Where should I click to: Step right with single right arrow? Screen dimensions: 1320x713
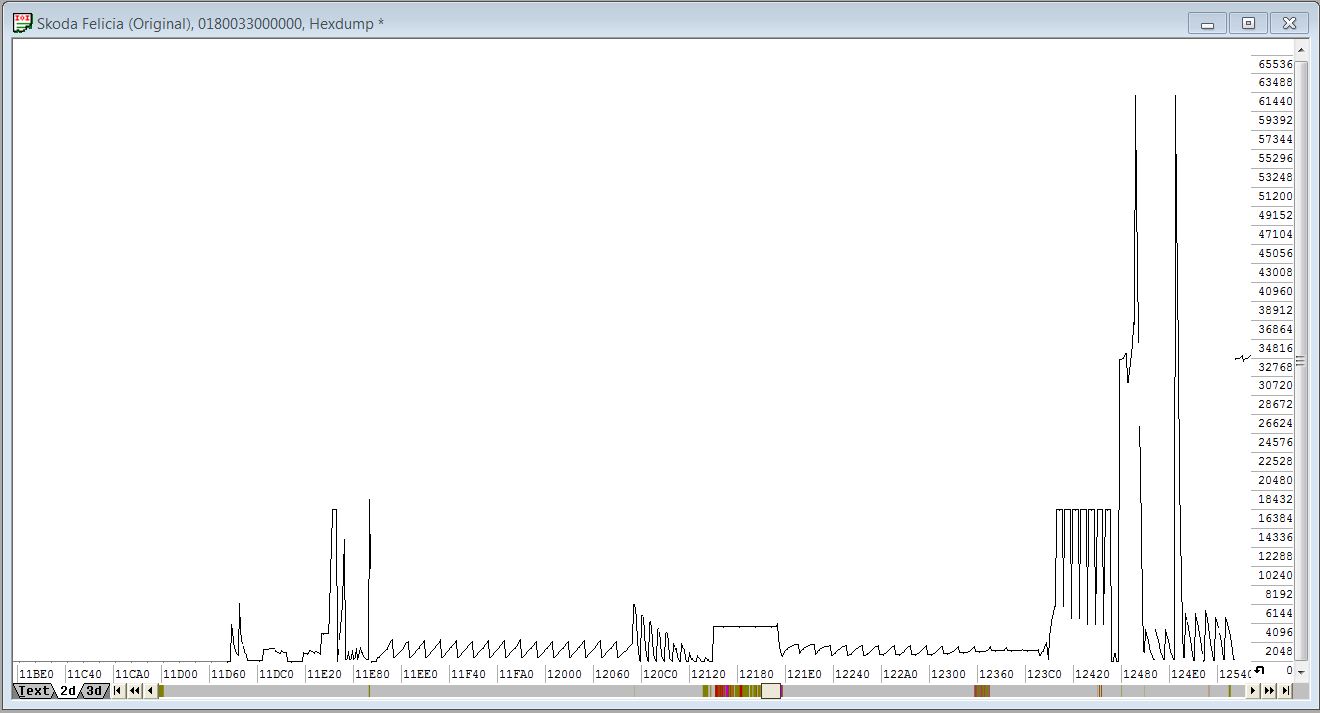point(1254,691)
